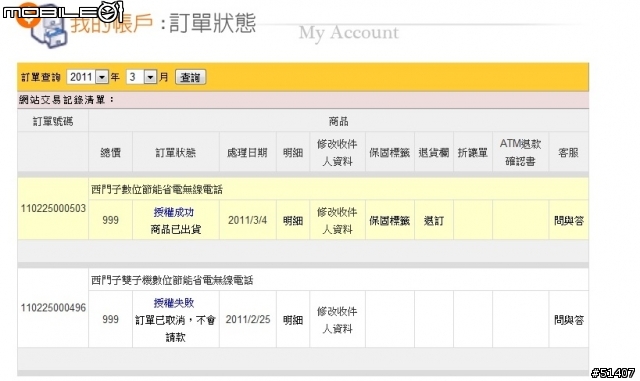Screen dimensions: 640x381
Task: Click the My Account heading text
Action: pyautogui.click(x=349, y=33)
